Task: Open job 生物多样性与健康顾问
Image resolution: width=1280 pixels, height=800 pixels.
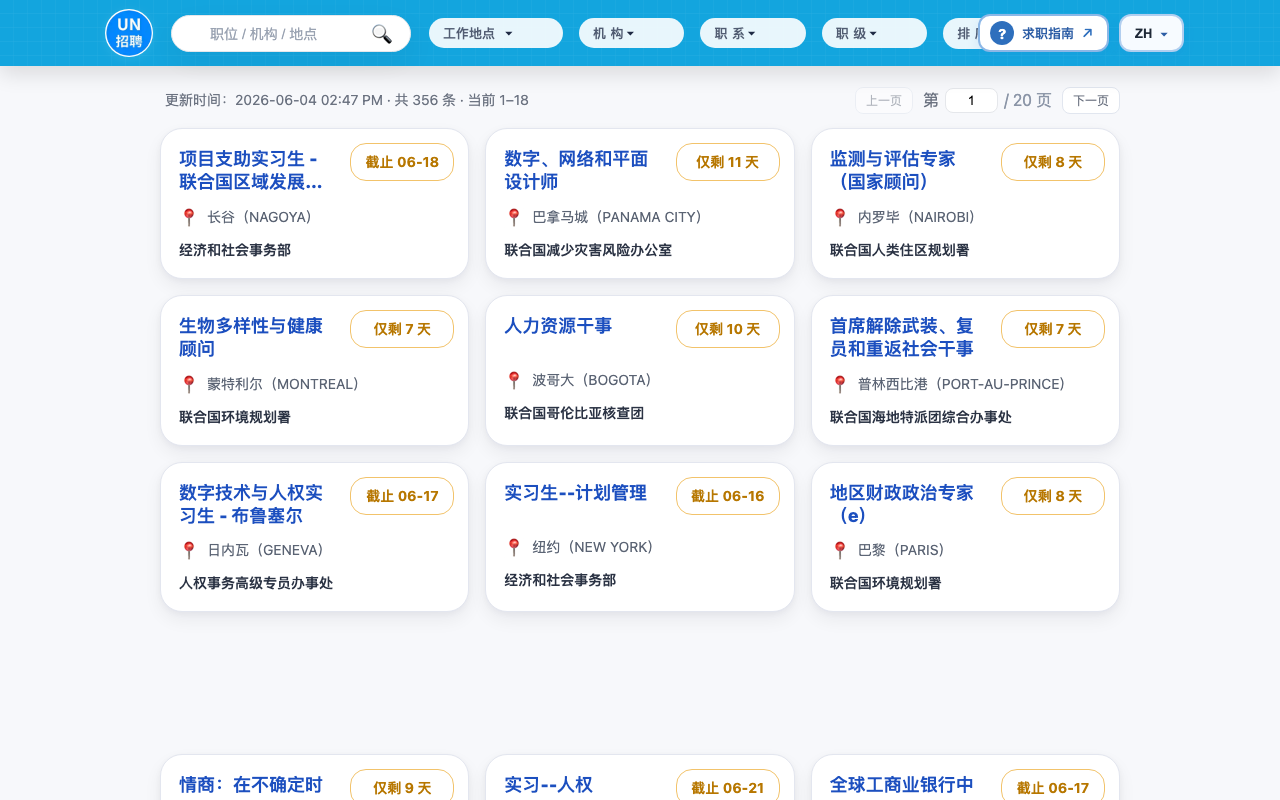Action: point(251,337)
